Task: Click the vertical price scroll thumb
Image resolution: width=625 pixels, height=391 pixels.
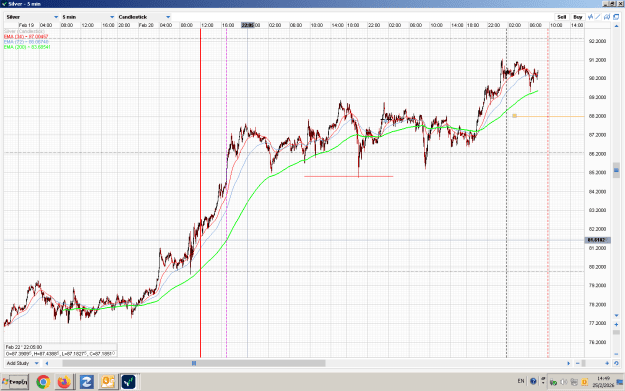Action: (616, 171)
